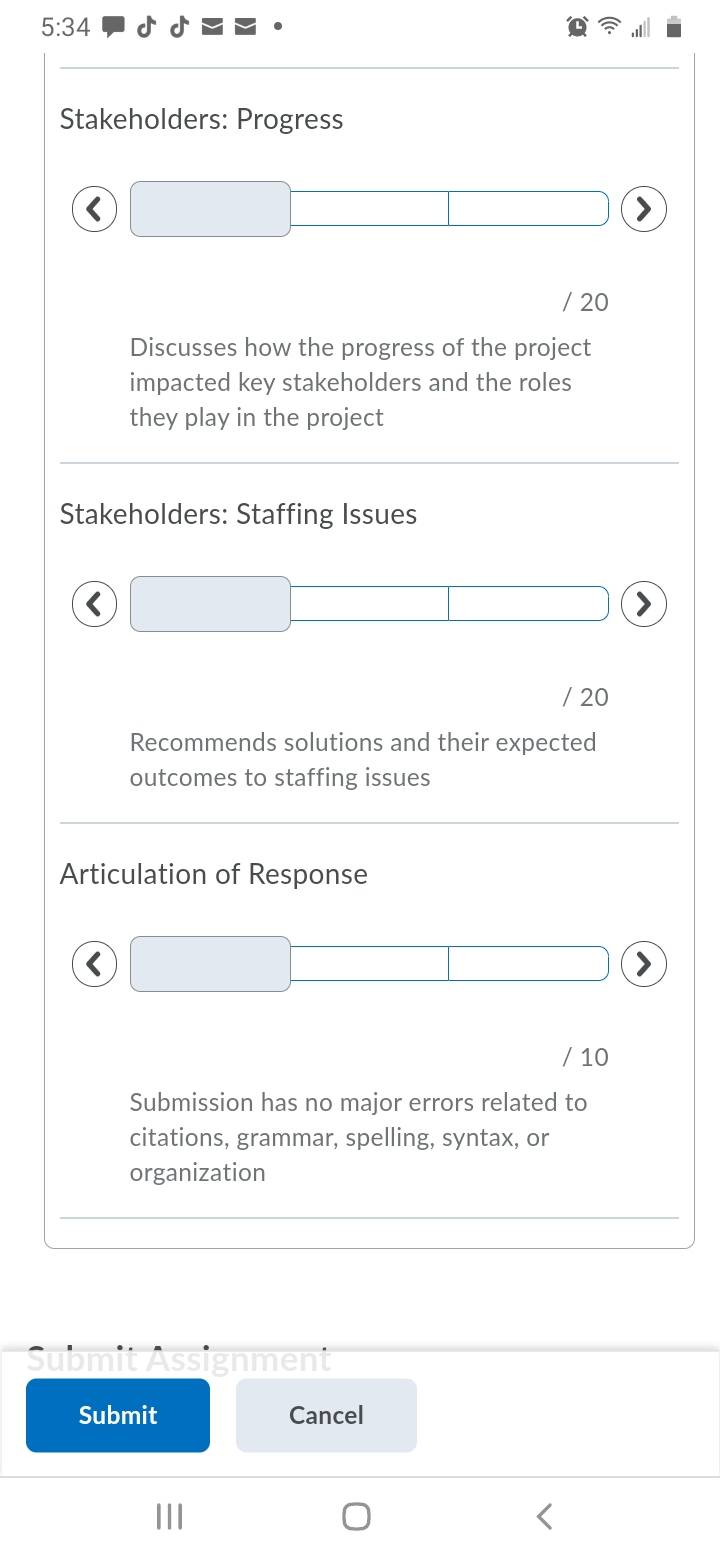Tap the Android back navigation icon
The width and height of the screenshot is (720, 1560).
click(544, 1516)
